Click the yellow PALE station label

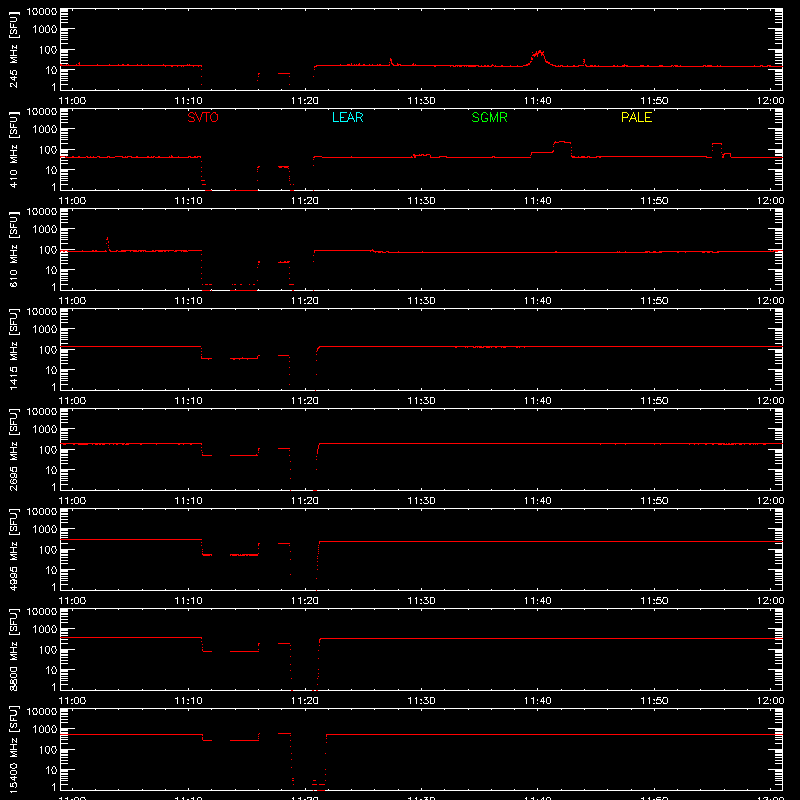636,117
